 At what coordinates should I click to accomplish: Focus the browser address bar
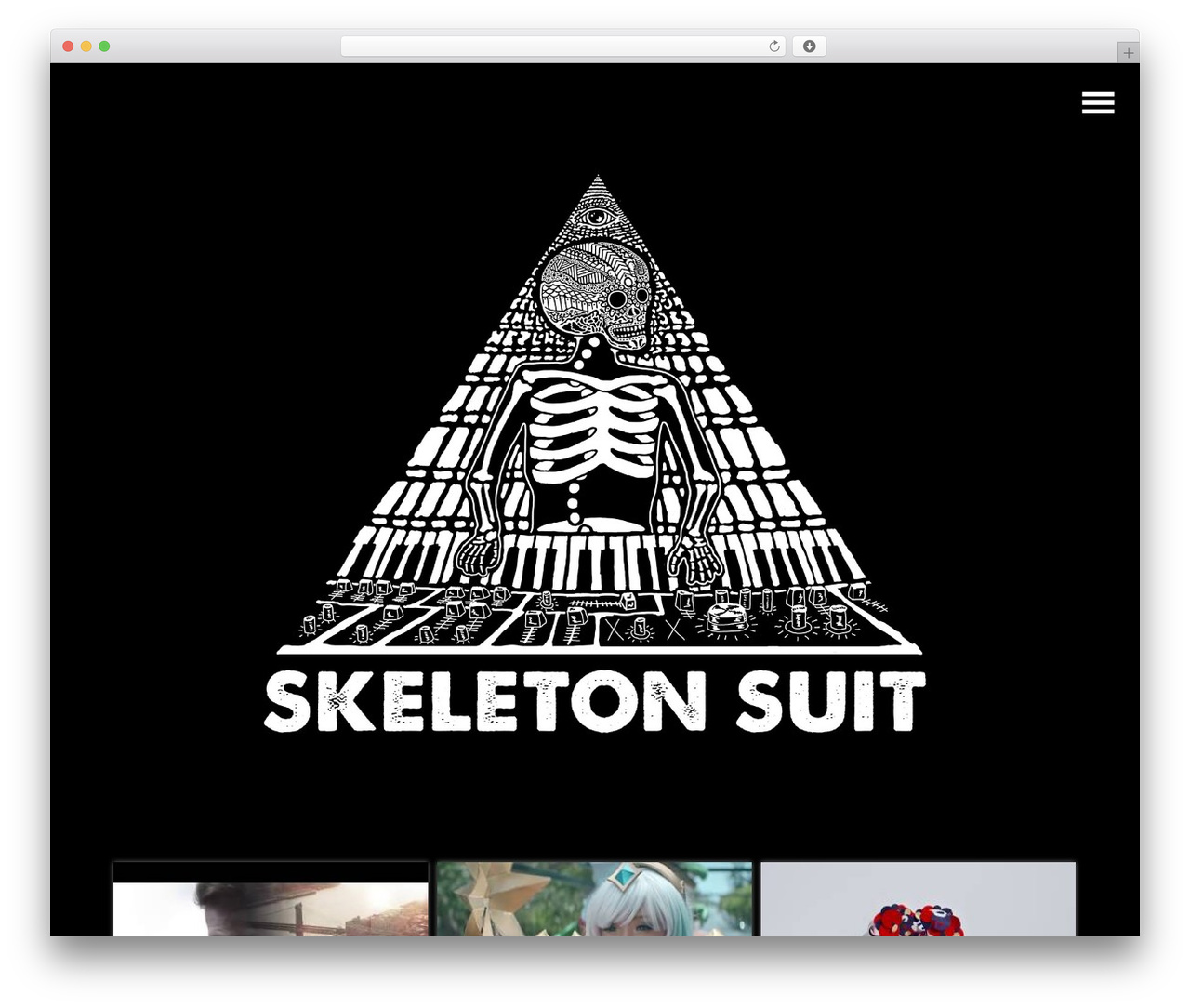point(562,46)
